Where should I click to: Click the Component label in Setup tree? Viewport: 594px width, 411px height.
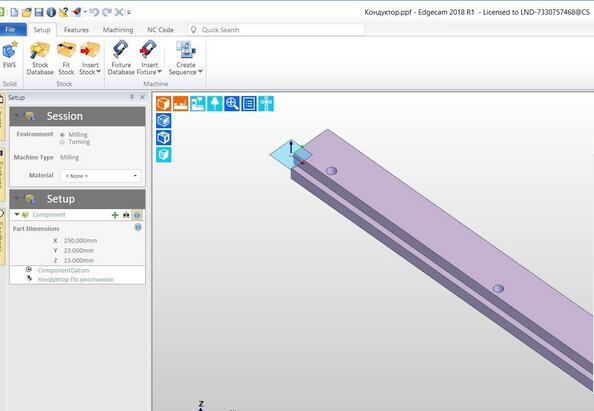pos(49,214)
